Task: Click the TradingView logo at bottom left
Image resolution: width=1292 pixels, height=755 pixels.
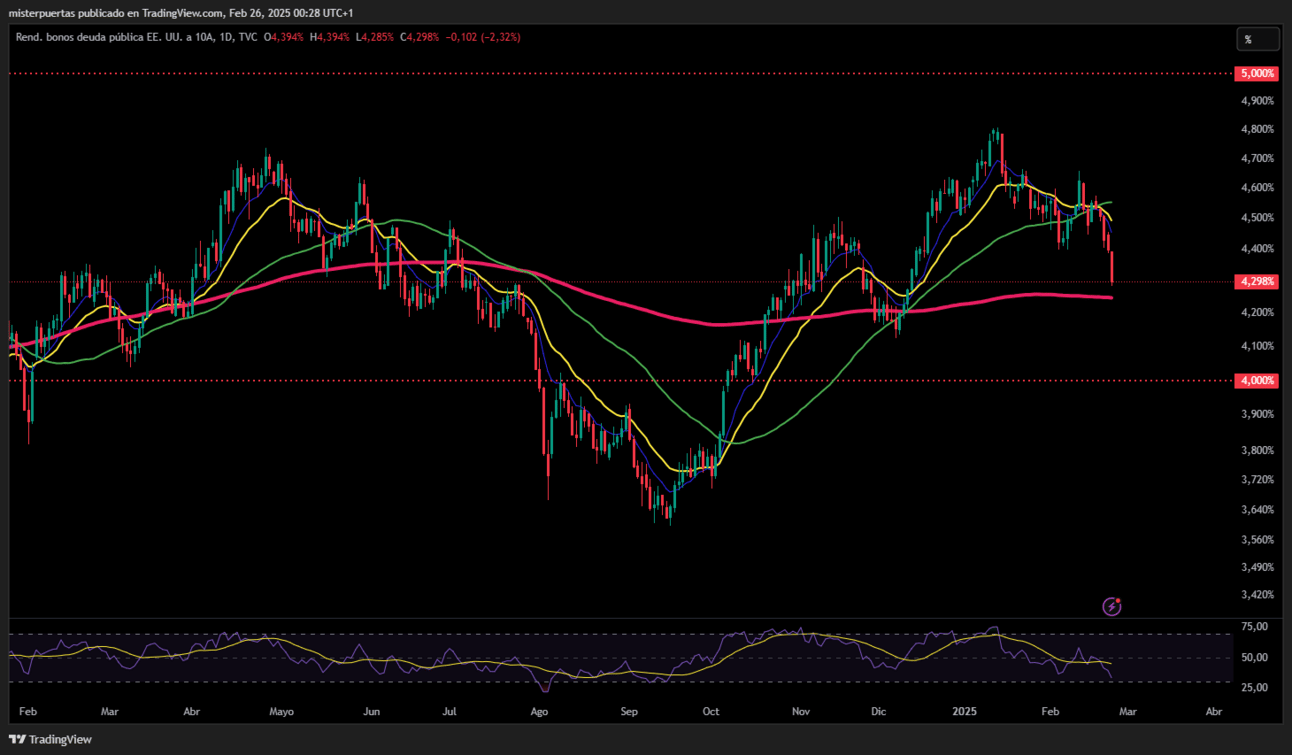Action: (x=50, y=739)
